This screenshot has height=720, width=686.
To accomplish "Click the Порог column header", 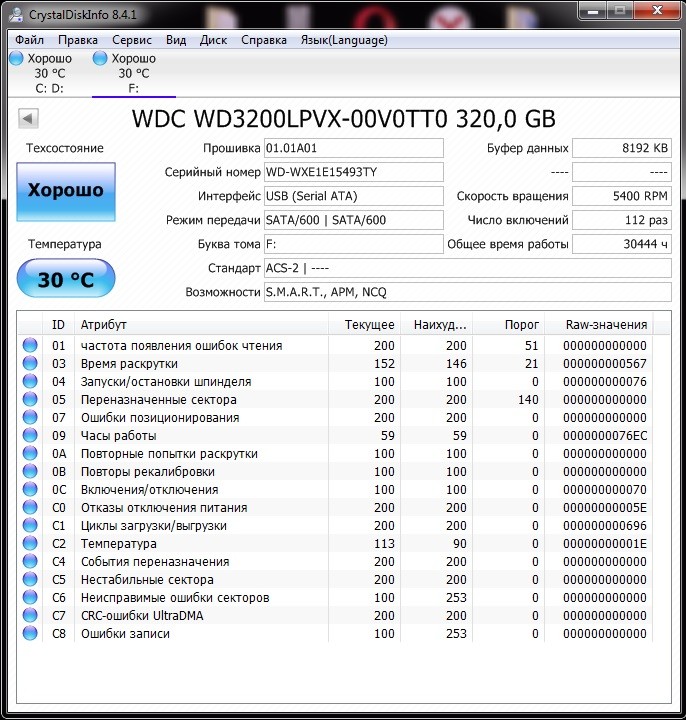I will (509, 325).
